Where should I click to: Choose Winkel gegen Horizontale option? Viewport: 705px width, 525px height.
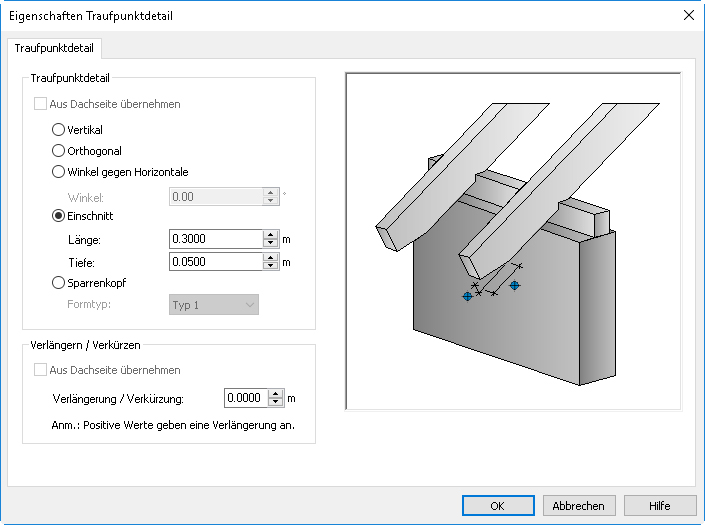[x=120, y=172]
